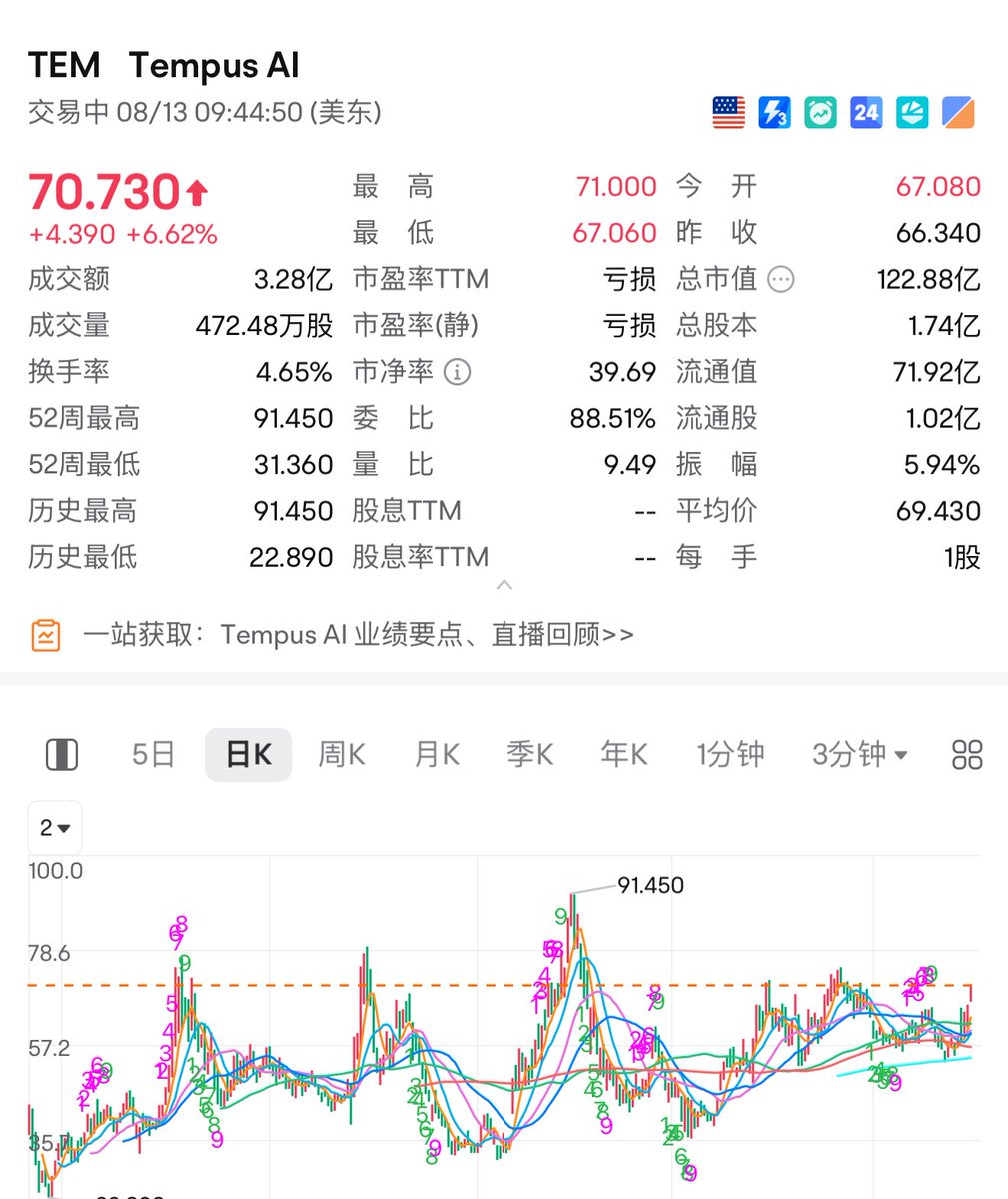
Task: Tap the 换手率 value 4.65%
Action: click(x=294, y=372)
